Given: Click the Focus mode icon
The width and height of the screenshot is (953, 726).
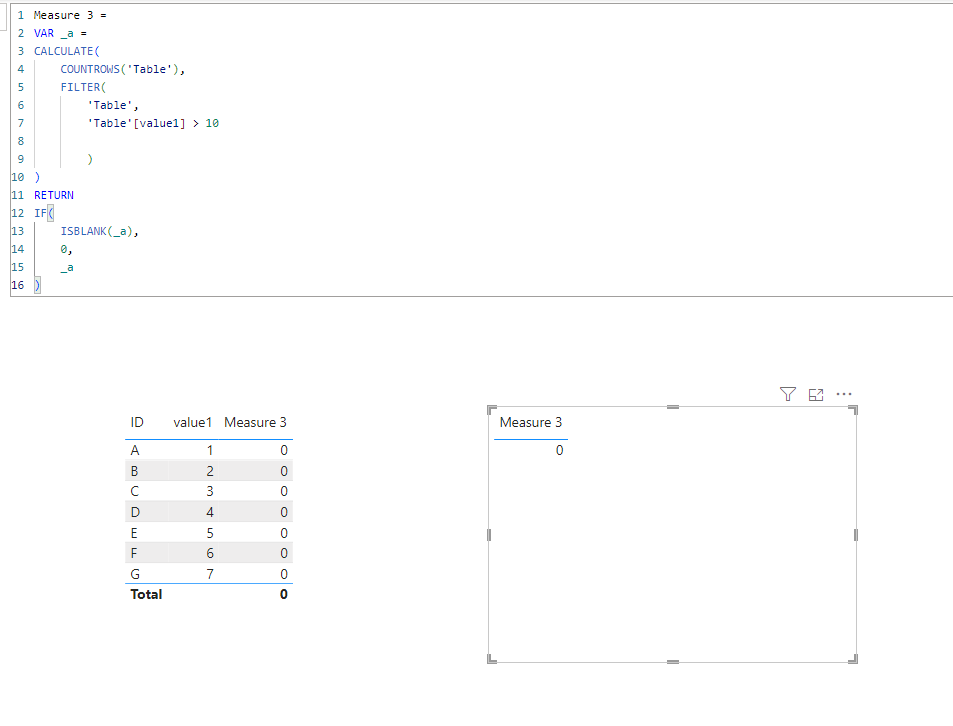Looking at the screenshot, I should pyautogui.click(x=816, y=395).
